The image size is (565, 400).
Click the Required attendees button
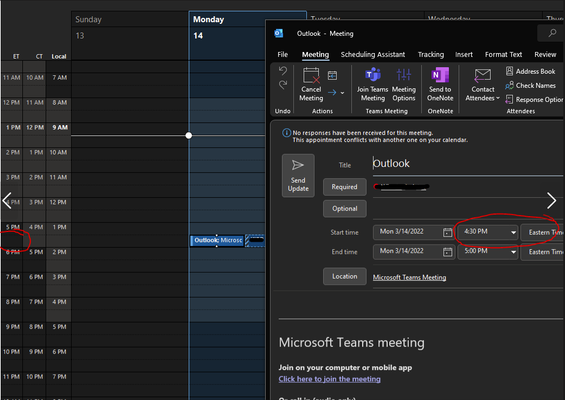pyautogui.click(x=344, y=187)
